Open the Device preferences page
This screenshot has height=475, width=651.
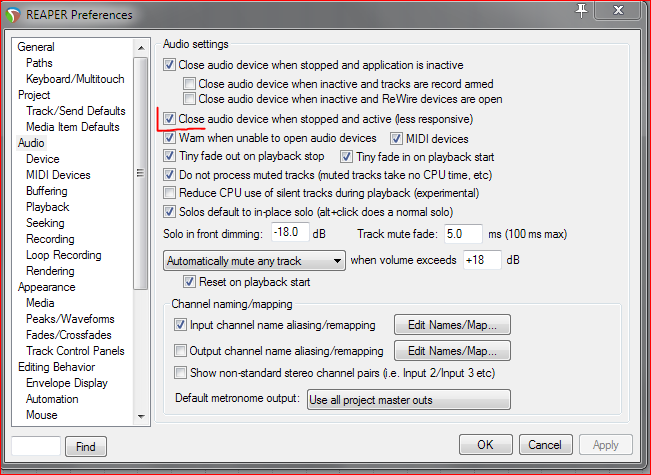[43, 159]
